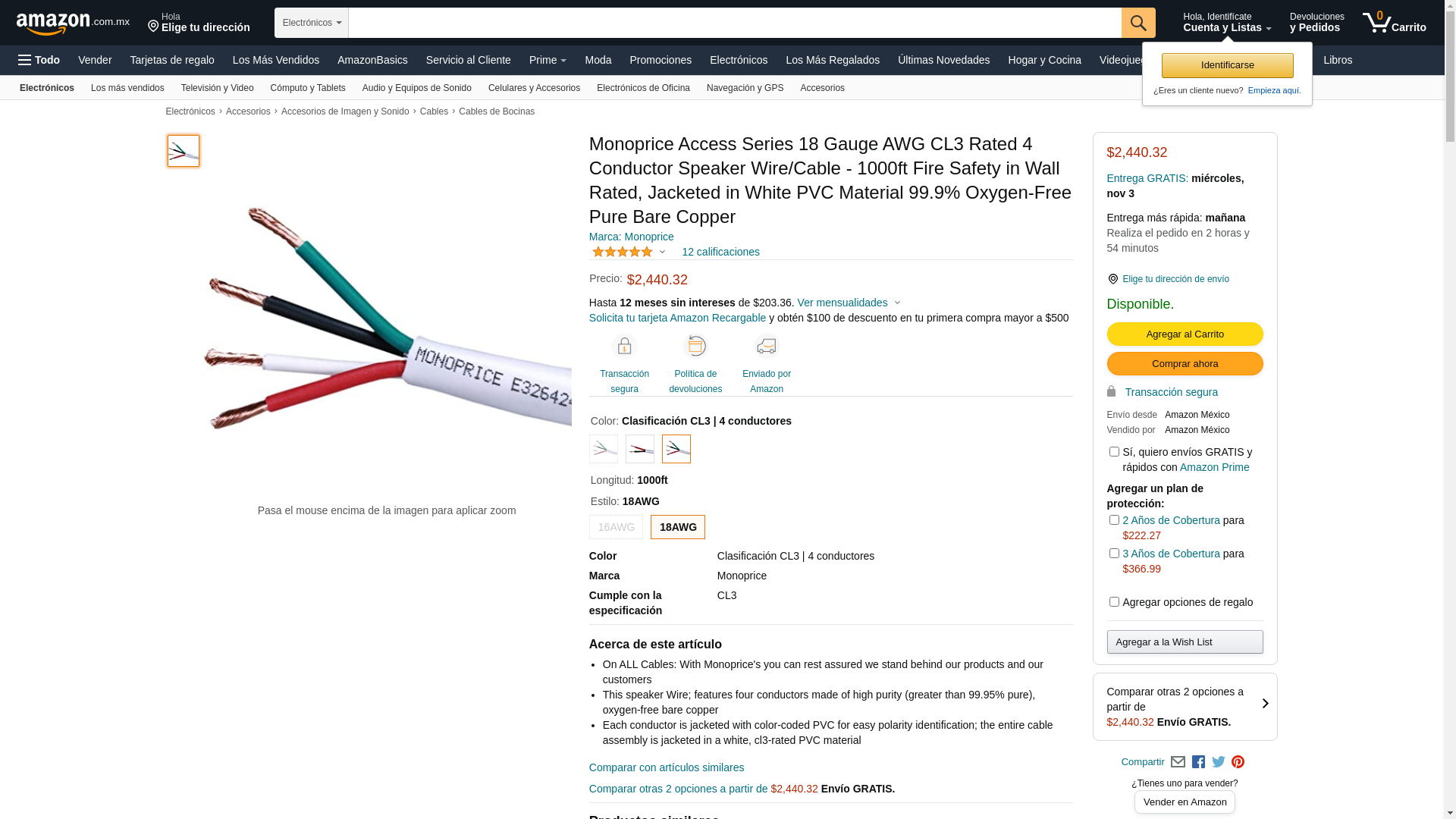Viewport: 1456px width, 819px height.
Task: Enable Agregar opciones de regalo checkbox
Action: point(1114,602)
